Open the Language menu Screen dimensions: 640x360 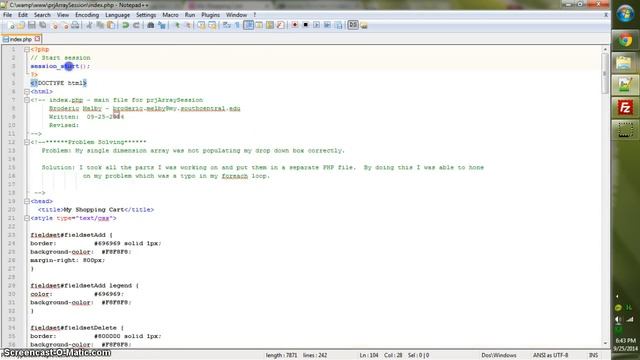(x=117, y=15)
